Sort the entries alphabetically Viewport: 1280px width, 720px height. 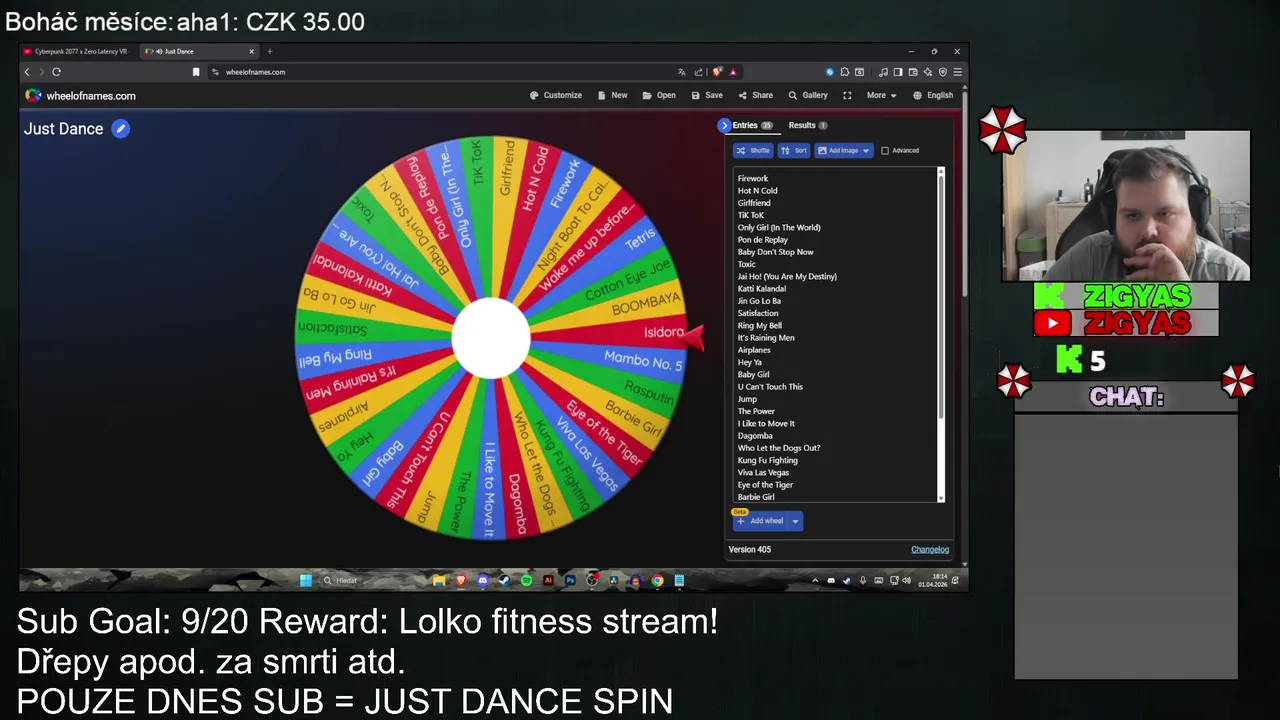click(794, 150)
